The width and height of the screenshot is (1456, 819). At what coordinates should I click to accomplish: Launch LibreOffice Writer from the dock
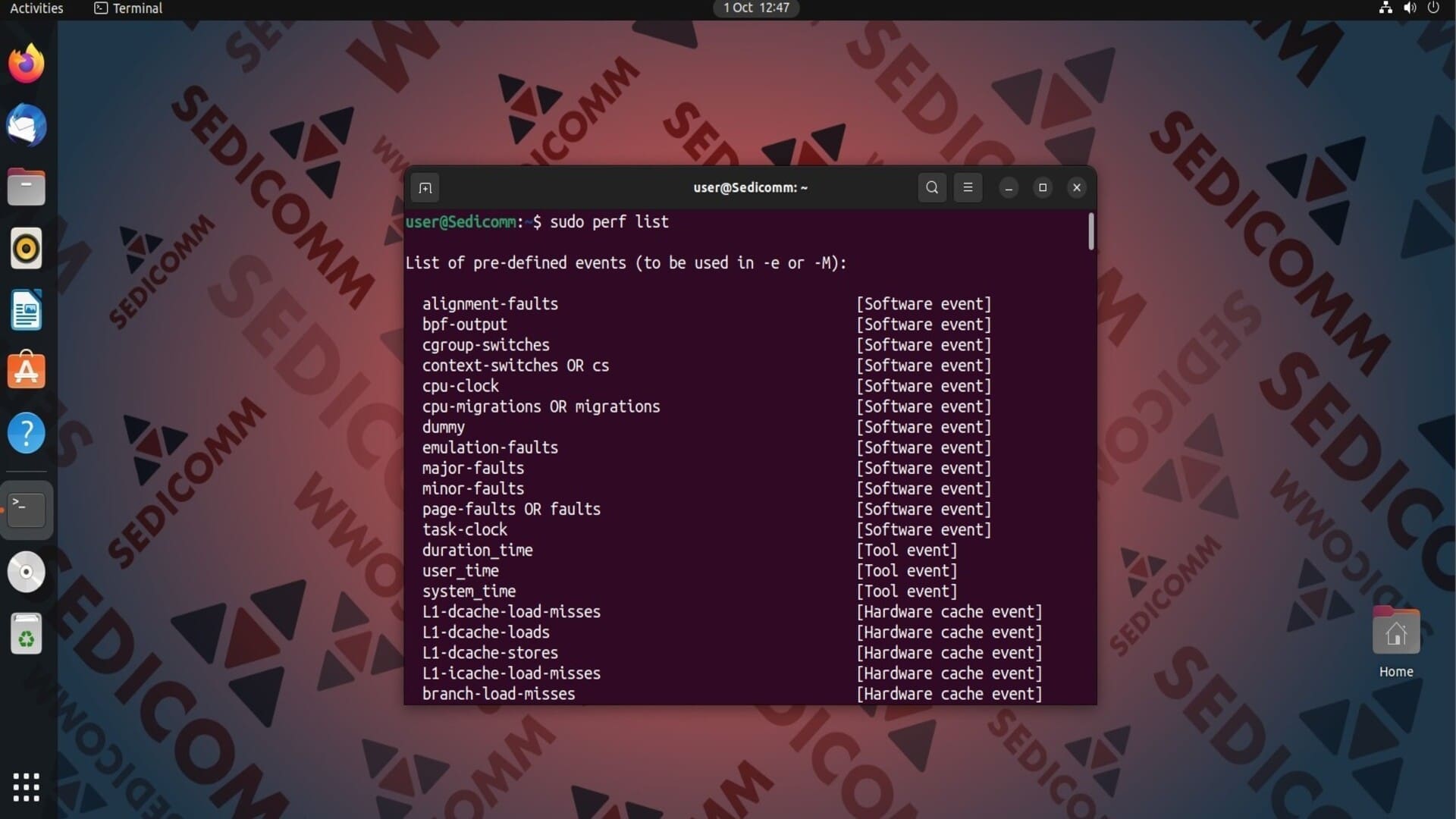[x=27, y=310]
